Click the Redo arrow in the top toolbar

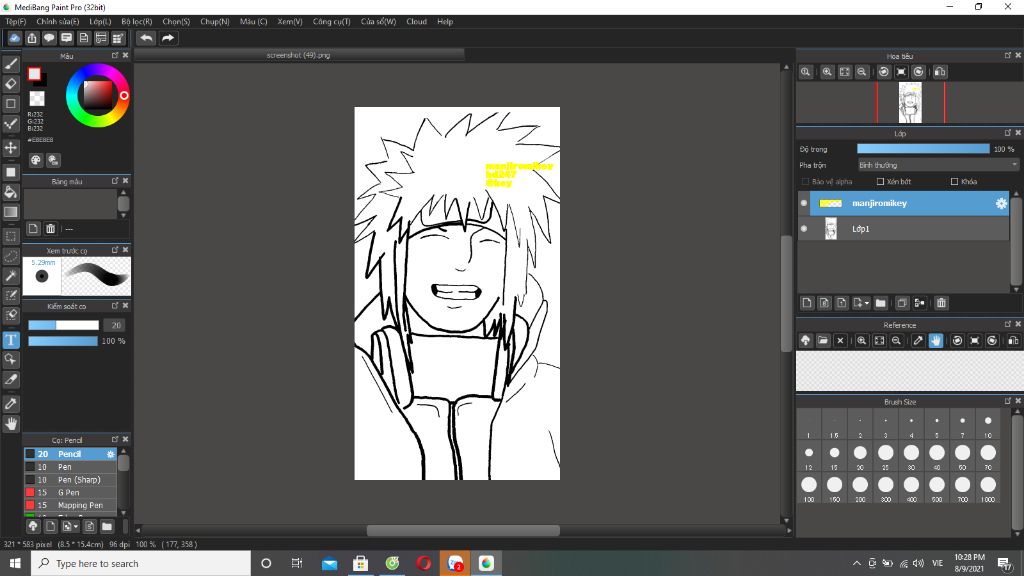coord(168,38)
